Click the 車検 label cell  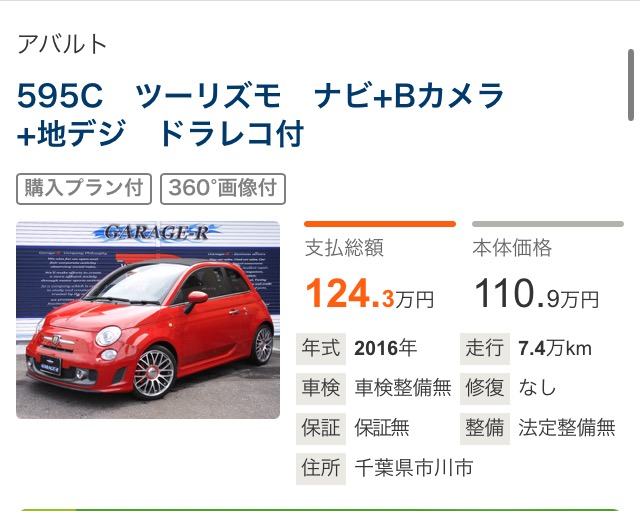(321, 388)
